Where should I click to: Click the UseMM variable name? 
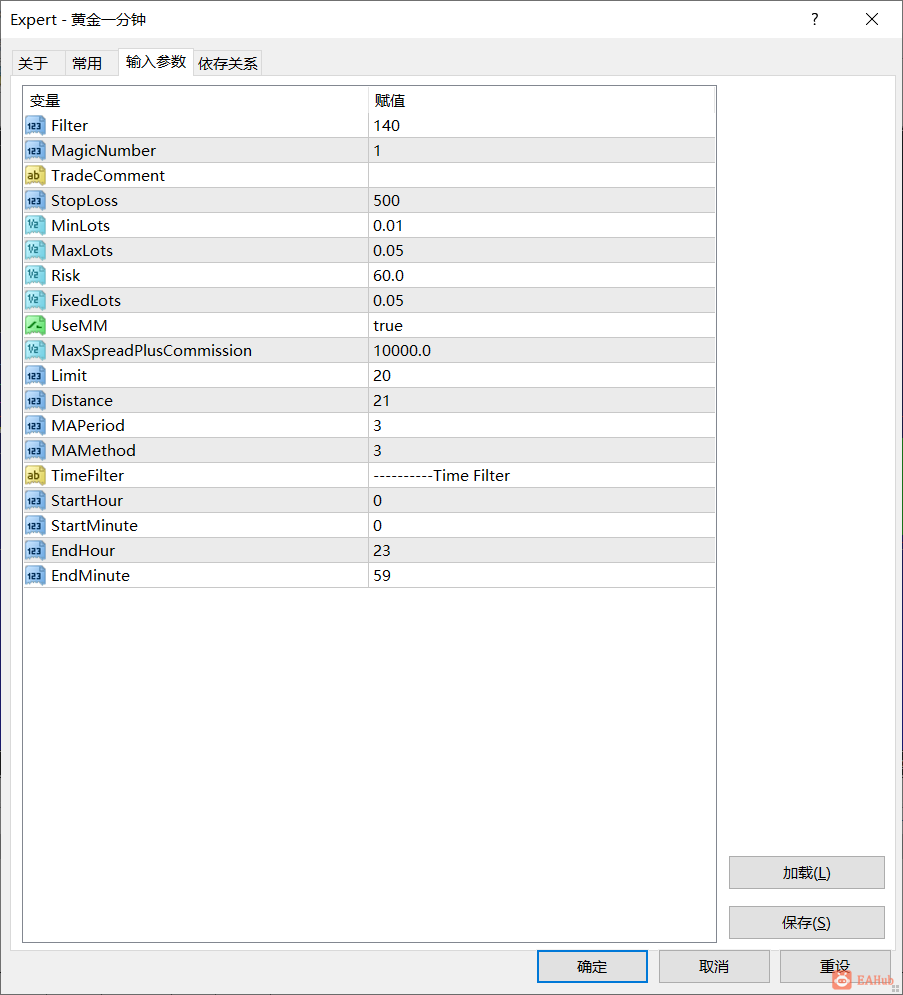(x=79, y=326)
